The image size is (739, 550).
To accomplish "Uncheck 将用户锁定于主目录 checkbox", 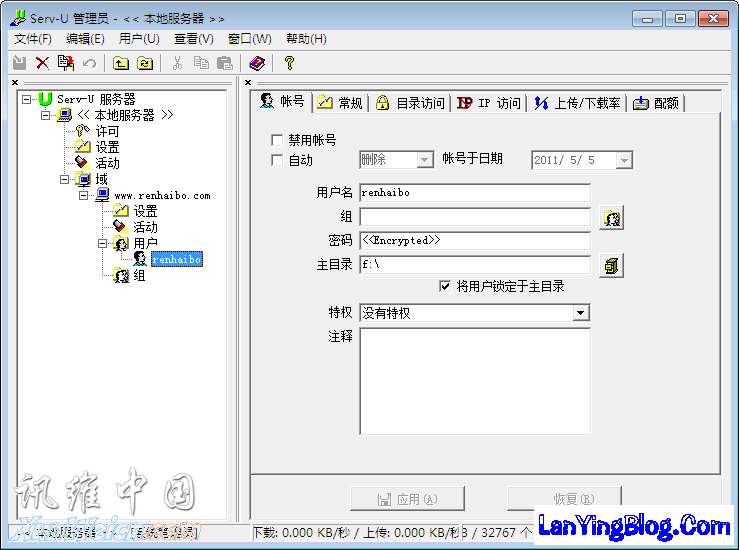I will point(445,286).
